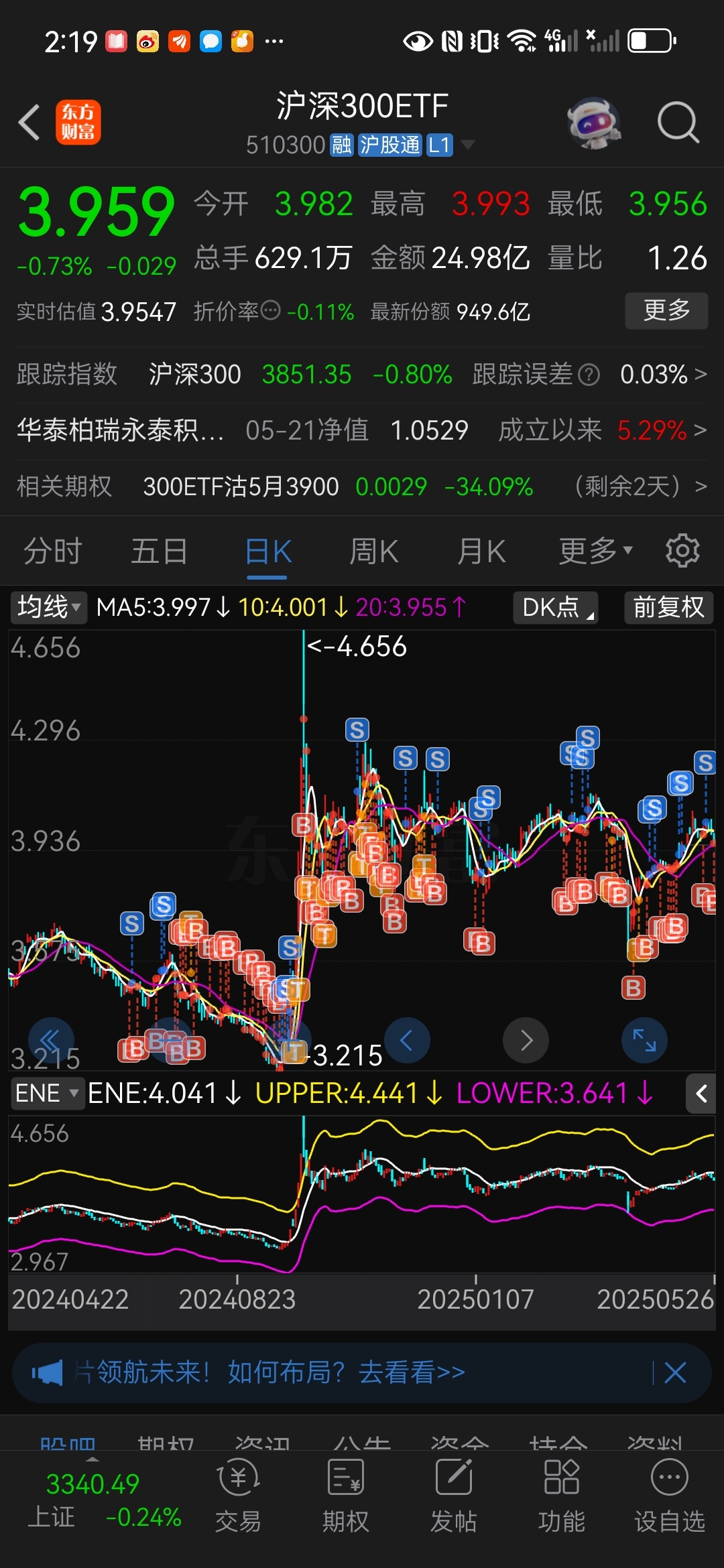Open the 功能 functions icon

(562, 1496)
